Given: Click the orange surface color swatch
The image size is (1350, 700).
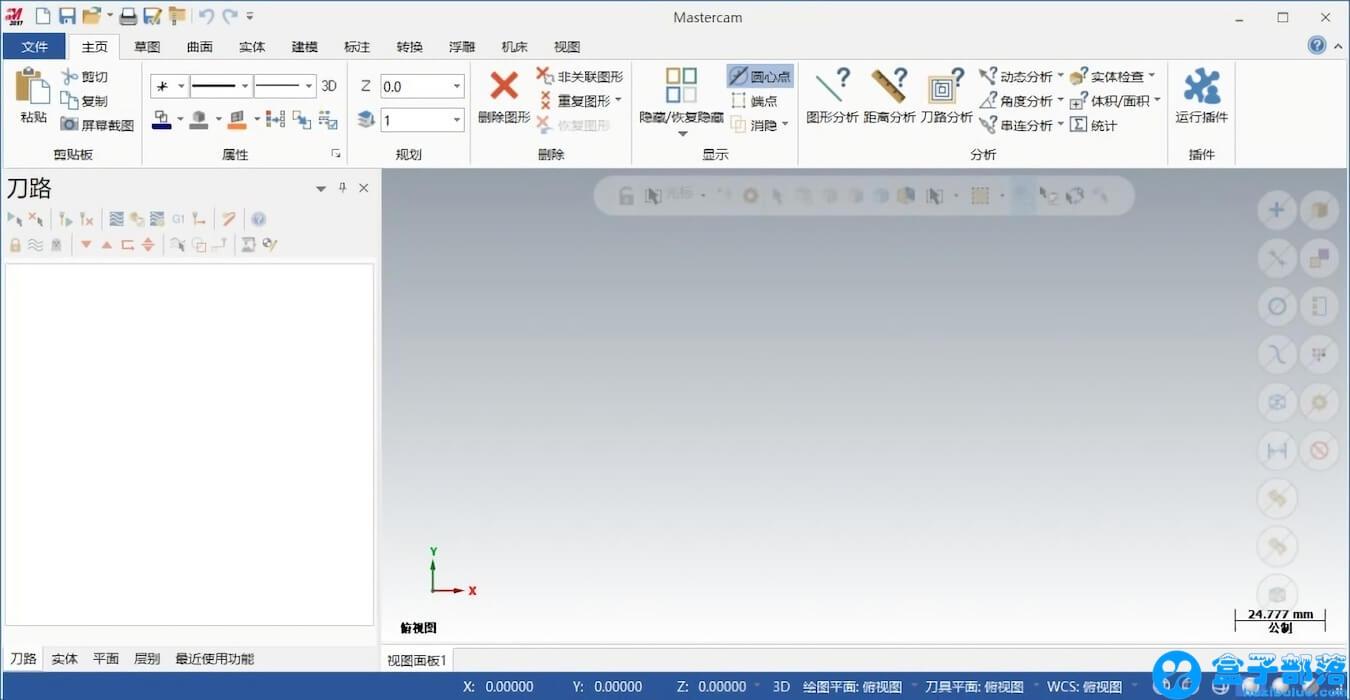Looking at the screenshot, I should tap(237, 120).
